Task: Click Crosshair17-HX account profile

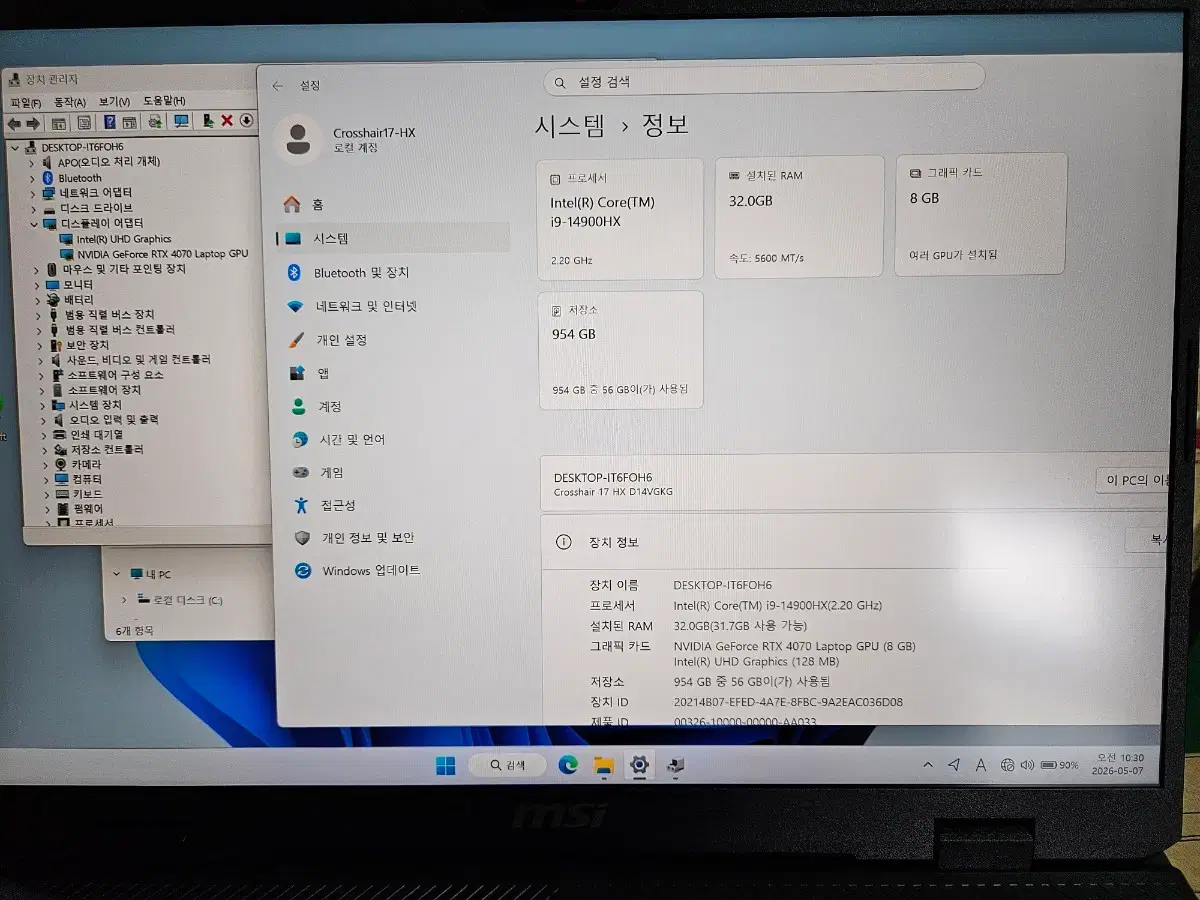Action: [346, 139]
